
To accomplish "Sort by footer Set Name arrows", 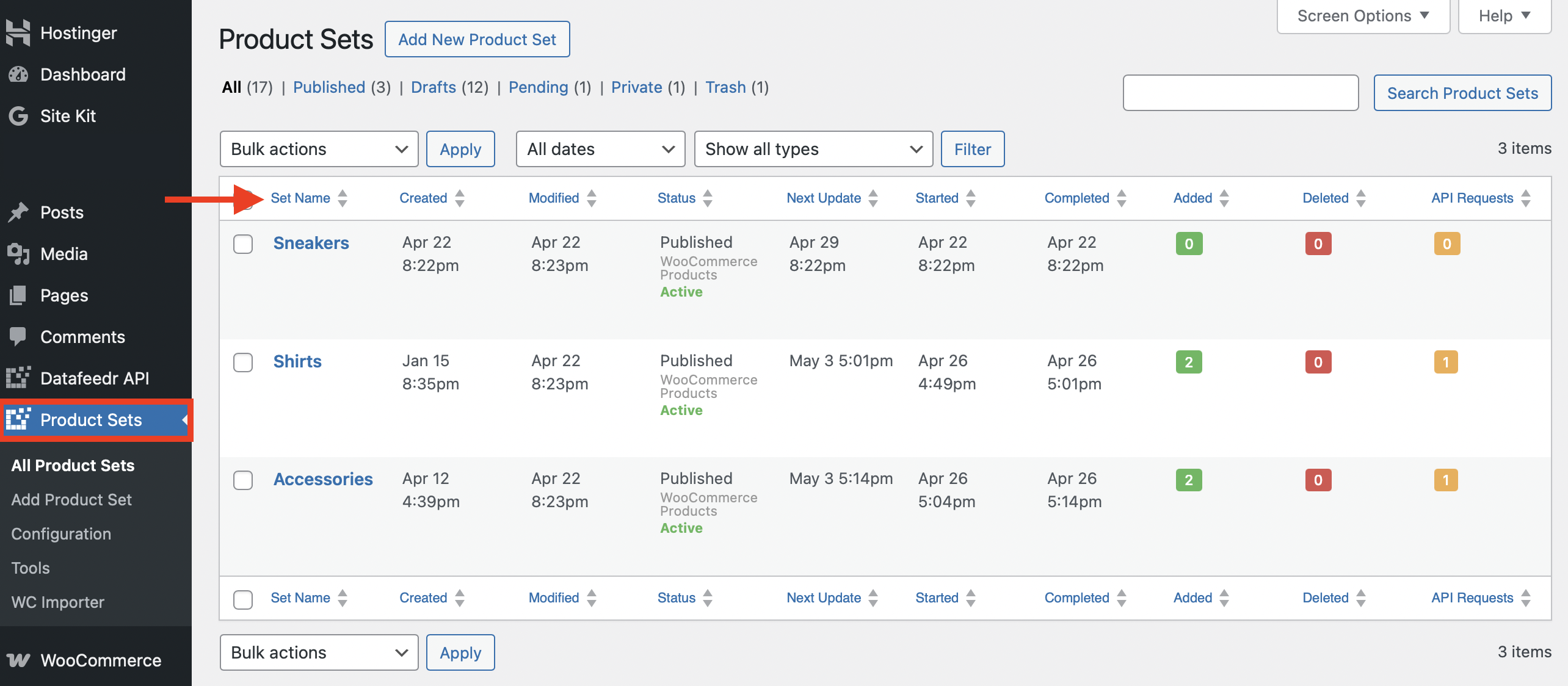I will pos(343,598).
